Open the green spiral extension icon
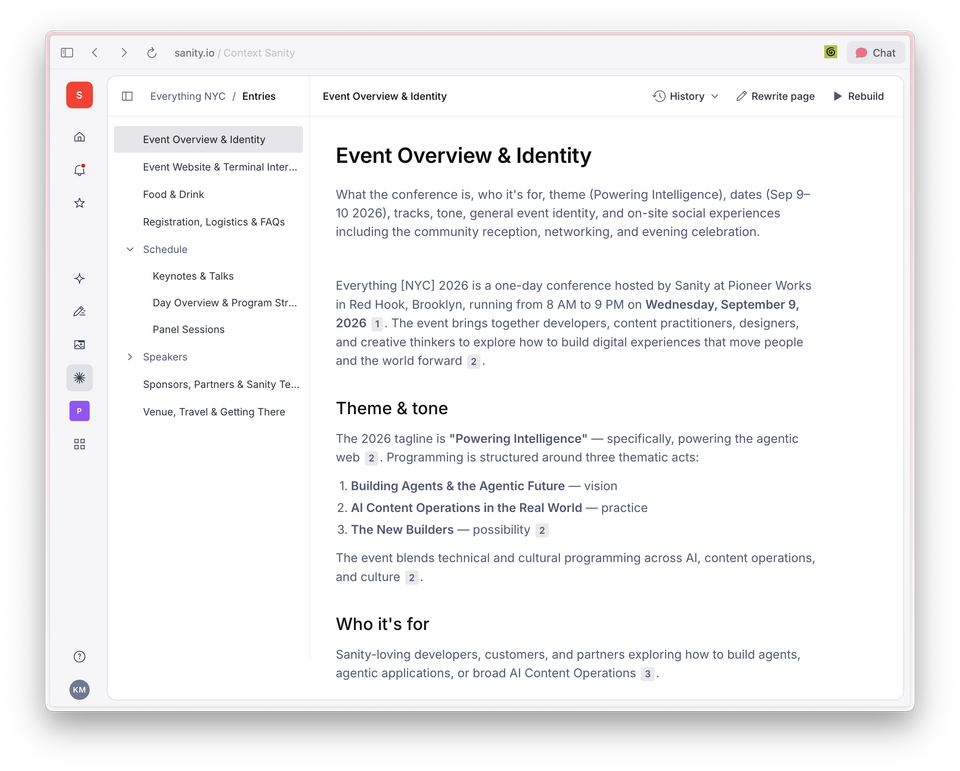 pyautogui.click(x=830, y=52)
